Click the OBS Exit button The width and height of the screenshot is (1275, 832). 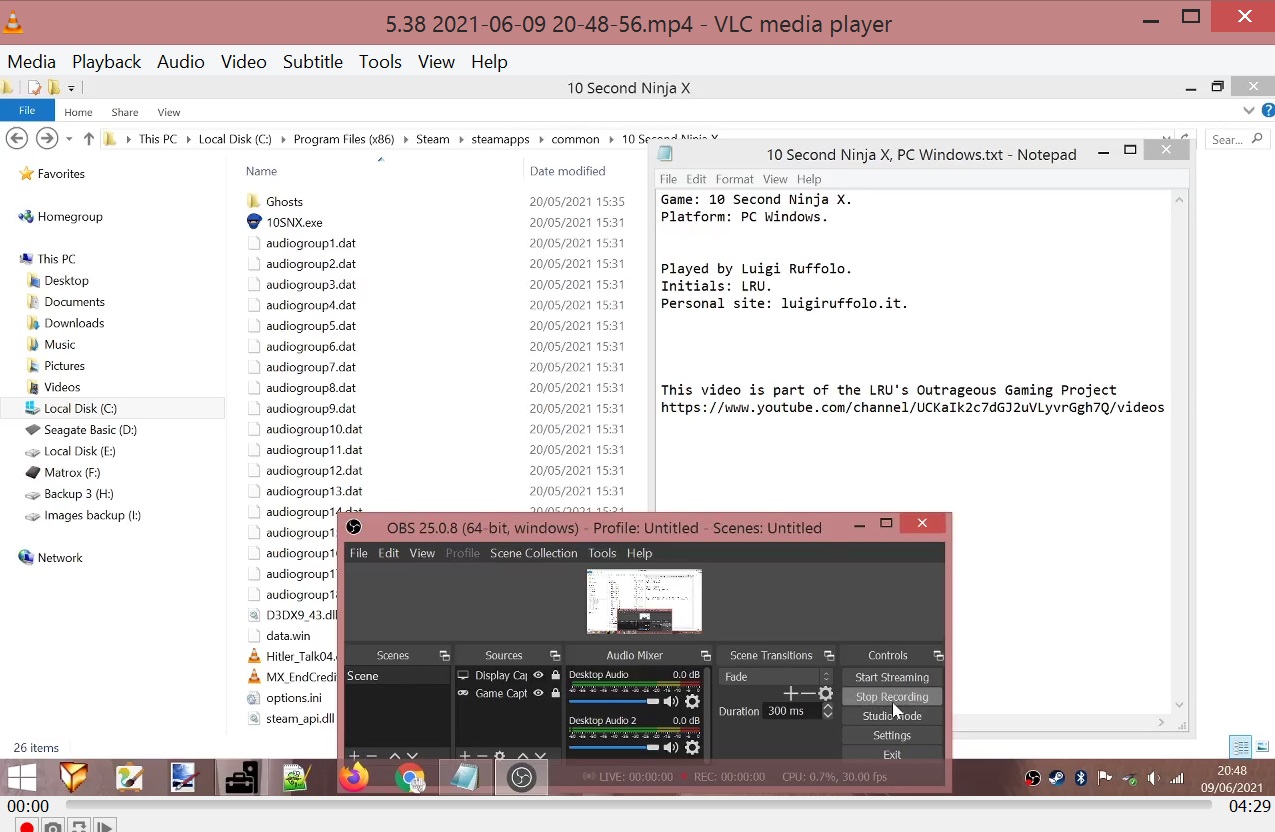click(892, 754)
